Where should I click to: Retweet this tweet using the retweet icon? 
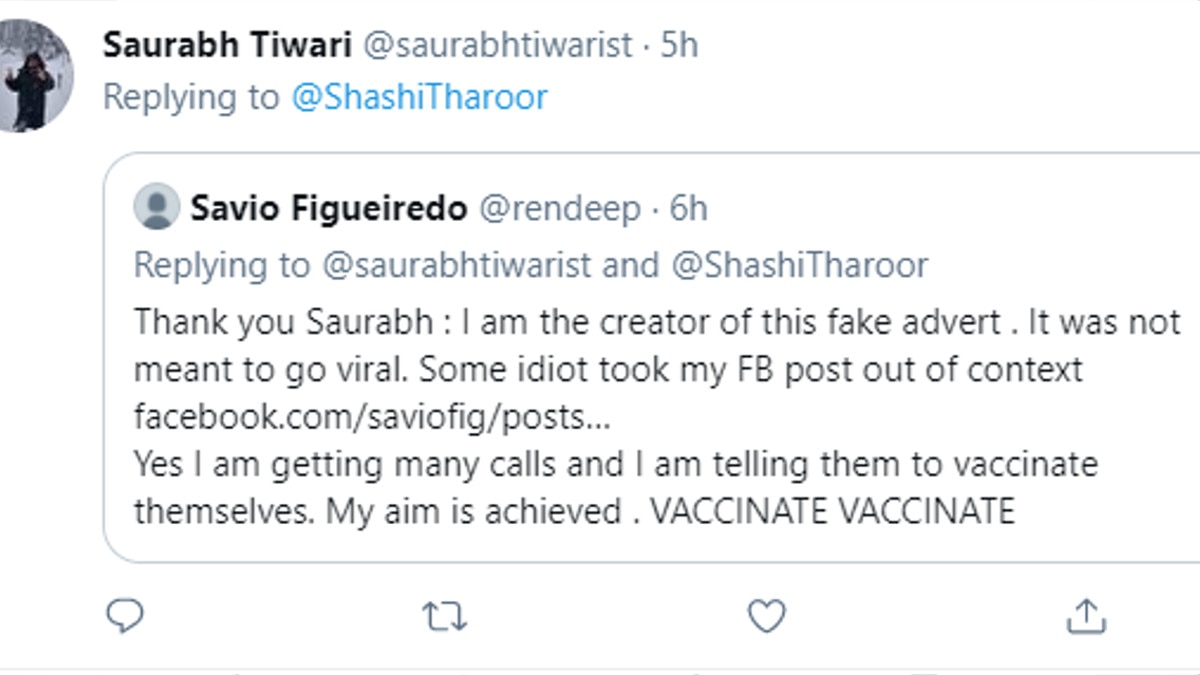click(443, 617)
